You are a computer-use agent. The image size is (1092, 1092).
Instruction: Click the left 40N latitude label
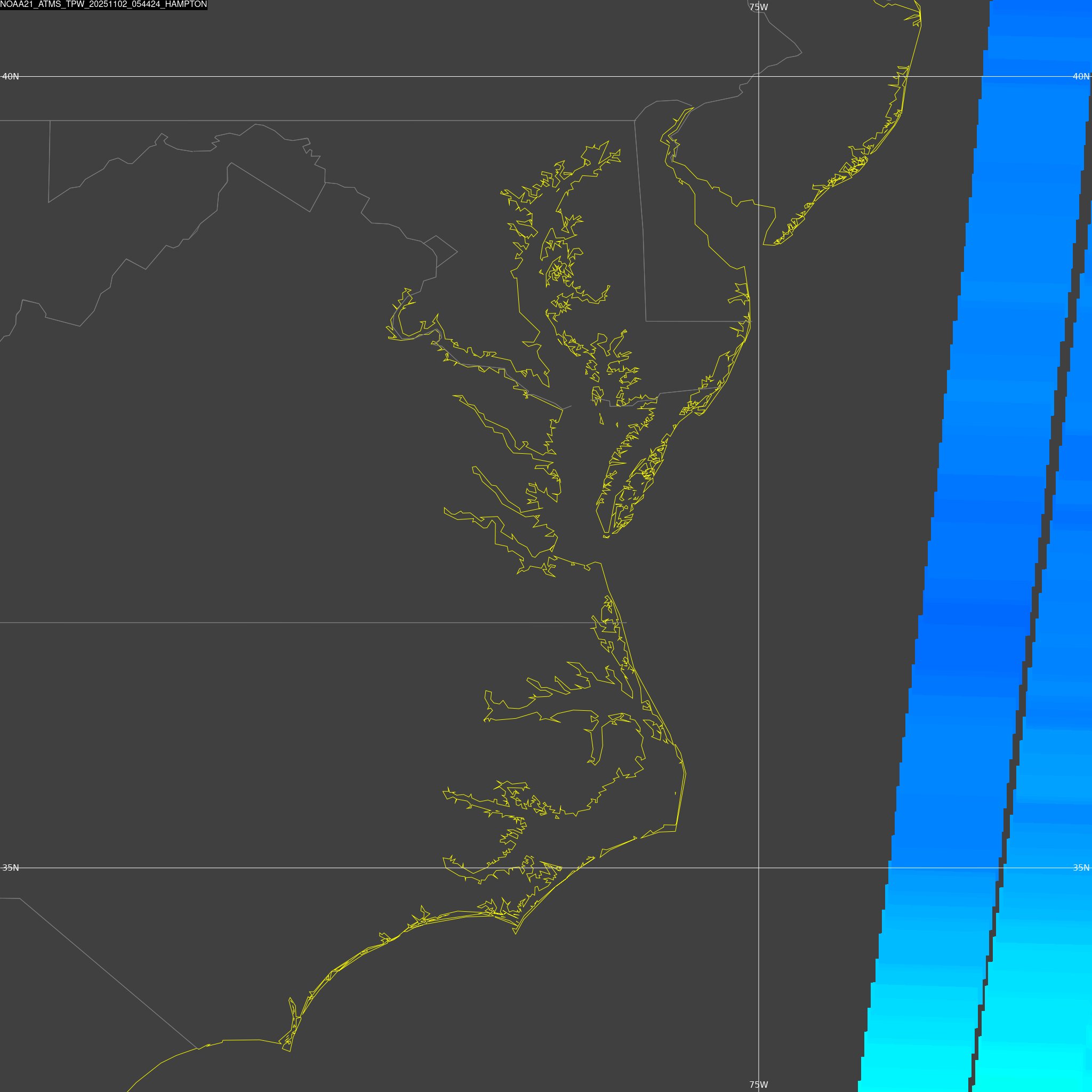click(10, 76)
